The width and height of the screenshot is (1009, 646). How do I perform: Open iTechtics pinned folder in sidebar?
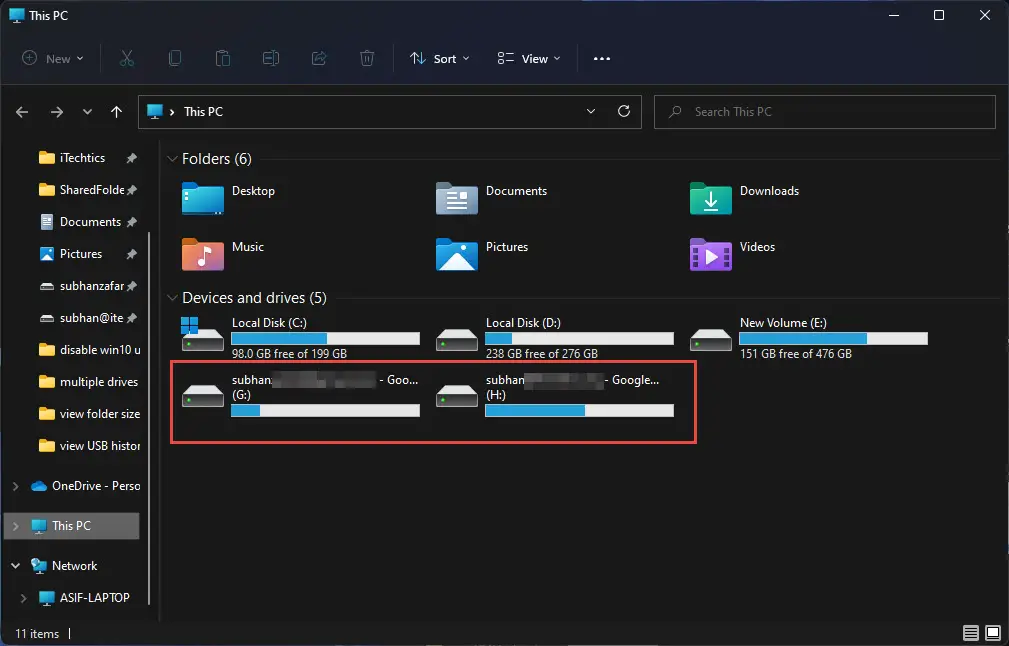[82, 158]
